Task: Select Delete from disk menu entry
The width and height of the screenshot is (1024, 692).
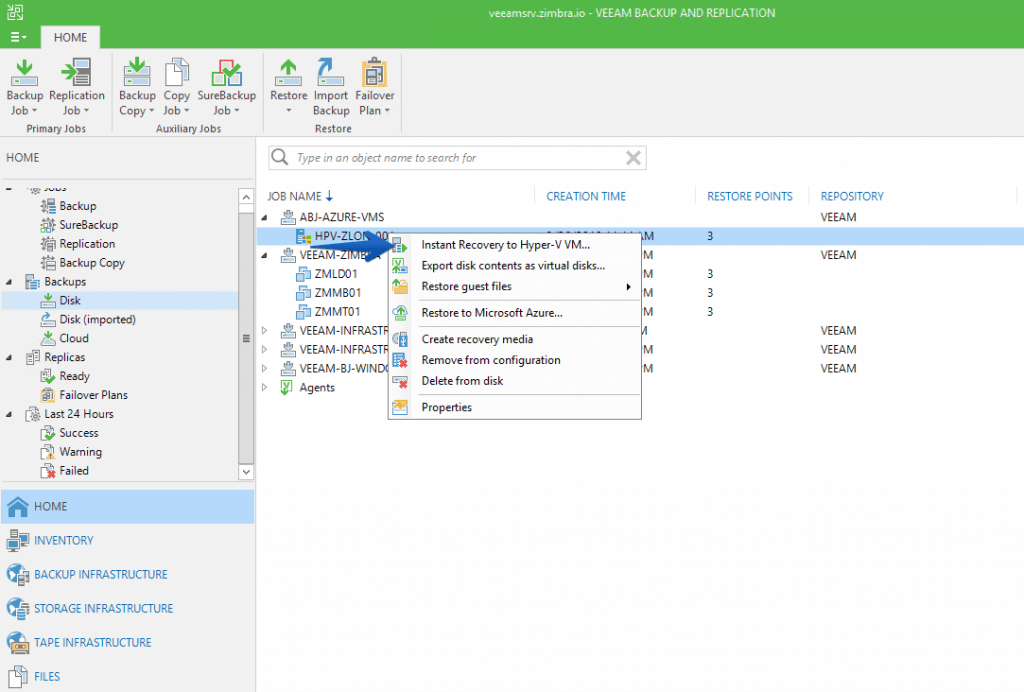Action: coord(515,381)
